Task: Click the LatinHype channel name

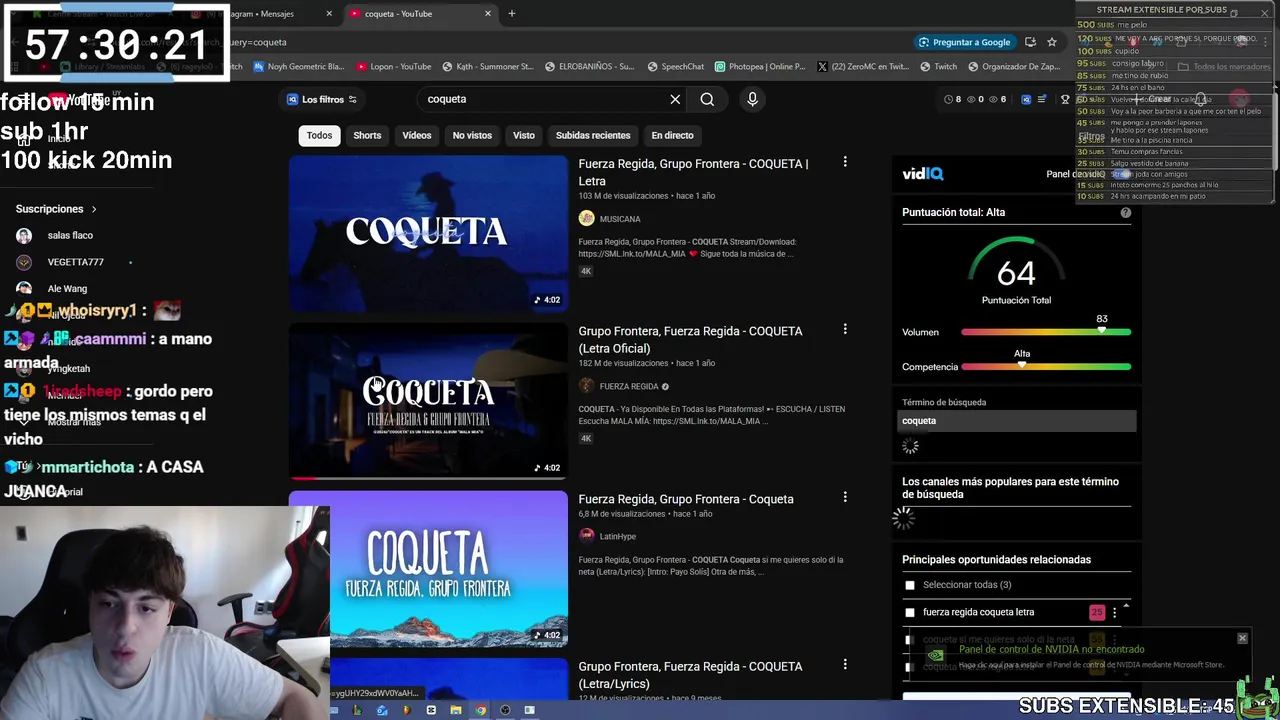Action: click(618, 536)
